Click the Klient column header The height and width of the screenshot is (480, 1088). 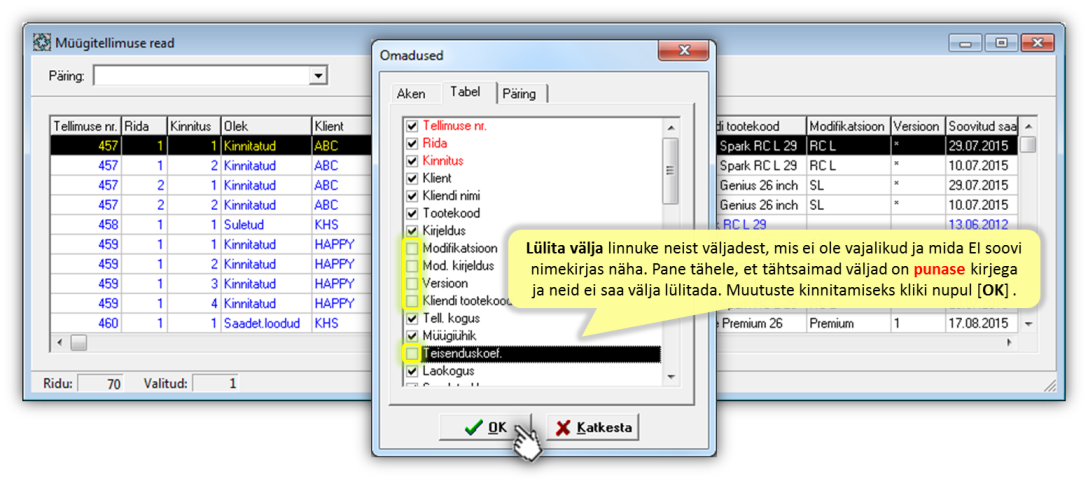click(x=342, y=126)
